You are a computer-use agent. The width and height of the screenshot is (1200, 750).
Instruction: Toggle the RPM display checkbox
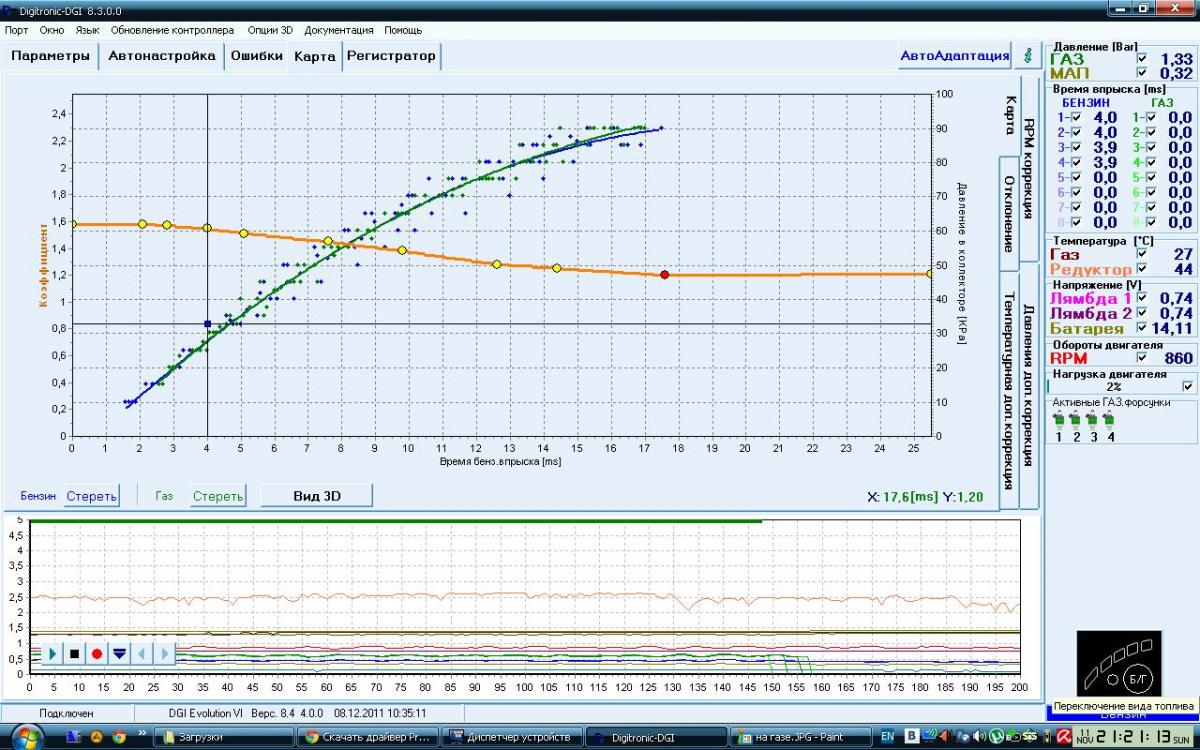pyautogui.click(x=1141, y=357)
